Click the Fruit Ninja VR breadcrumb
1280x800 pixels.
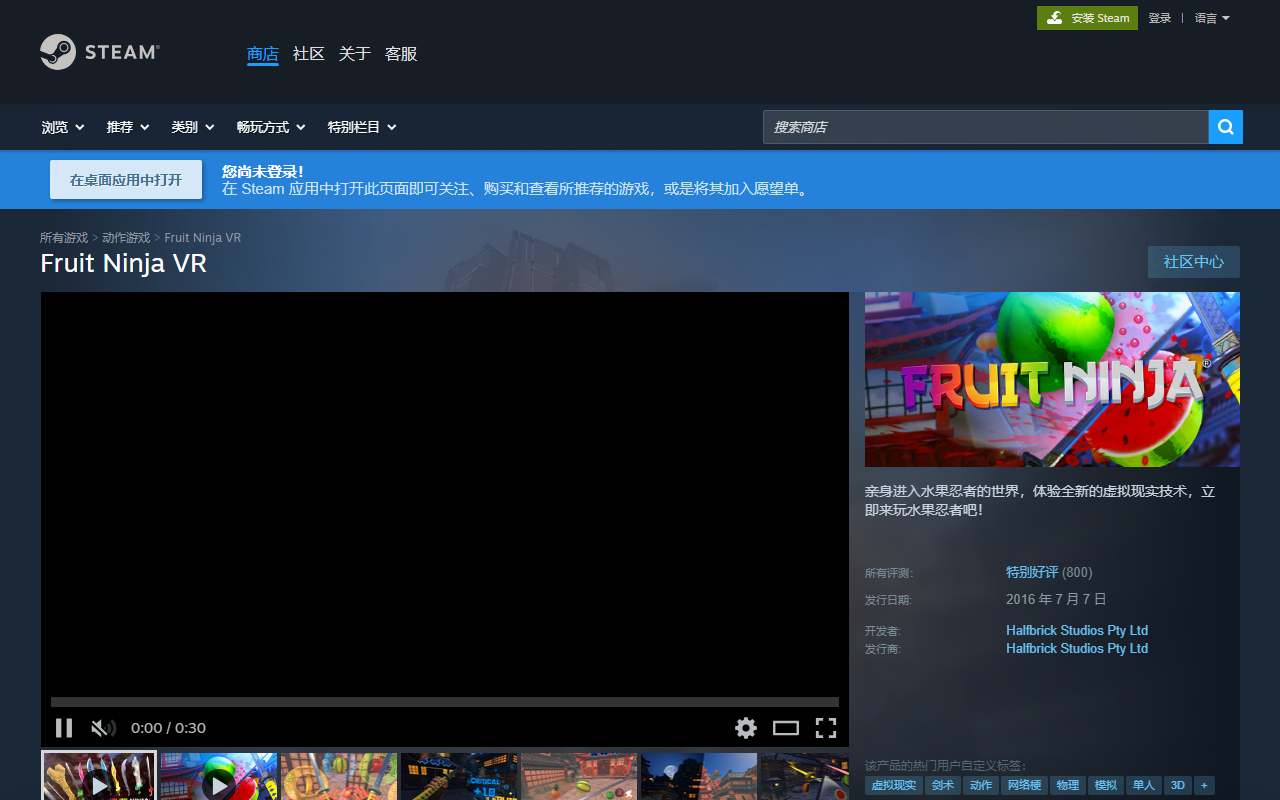[203, 238]
